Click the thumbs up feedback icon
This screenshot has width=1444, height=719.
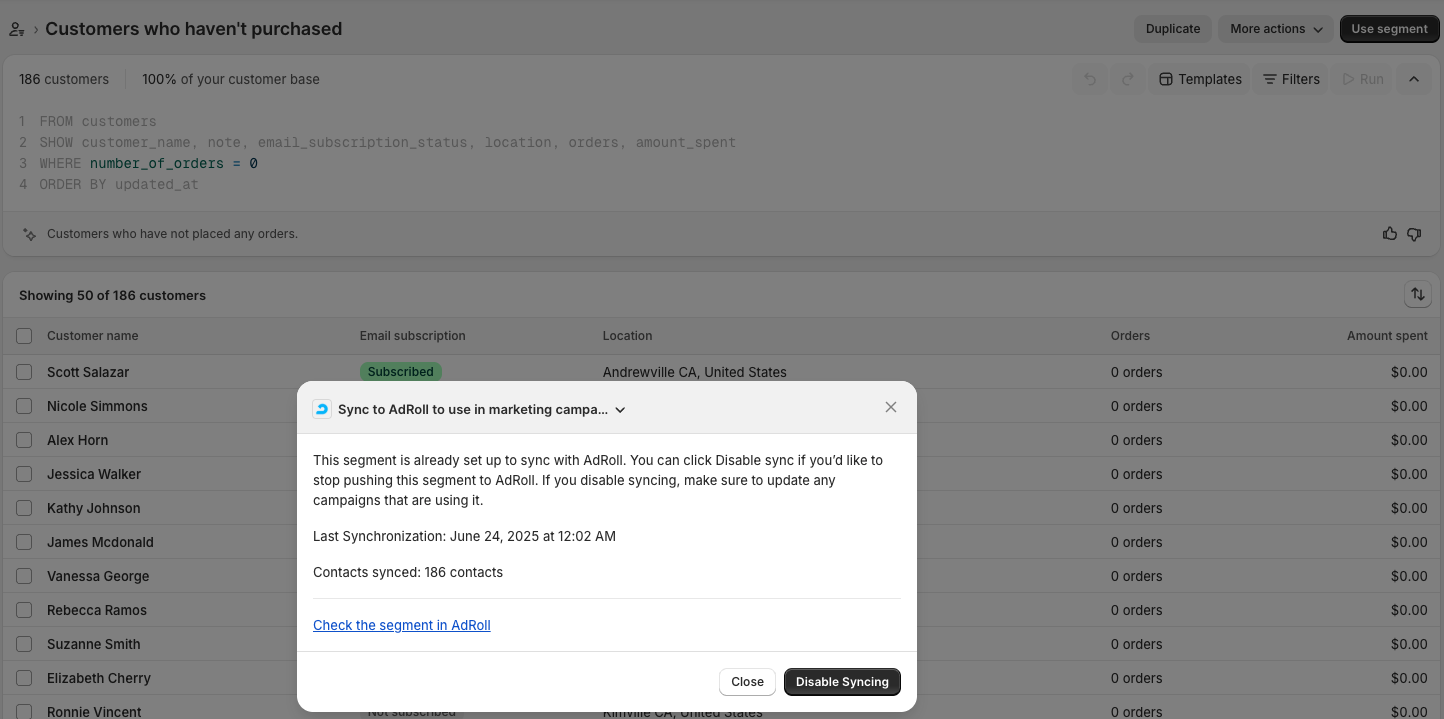[1389, 234]
